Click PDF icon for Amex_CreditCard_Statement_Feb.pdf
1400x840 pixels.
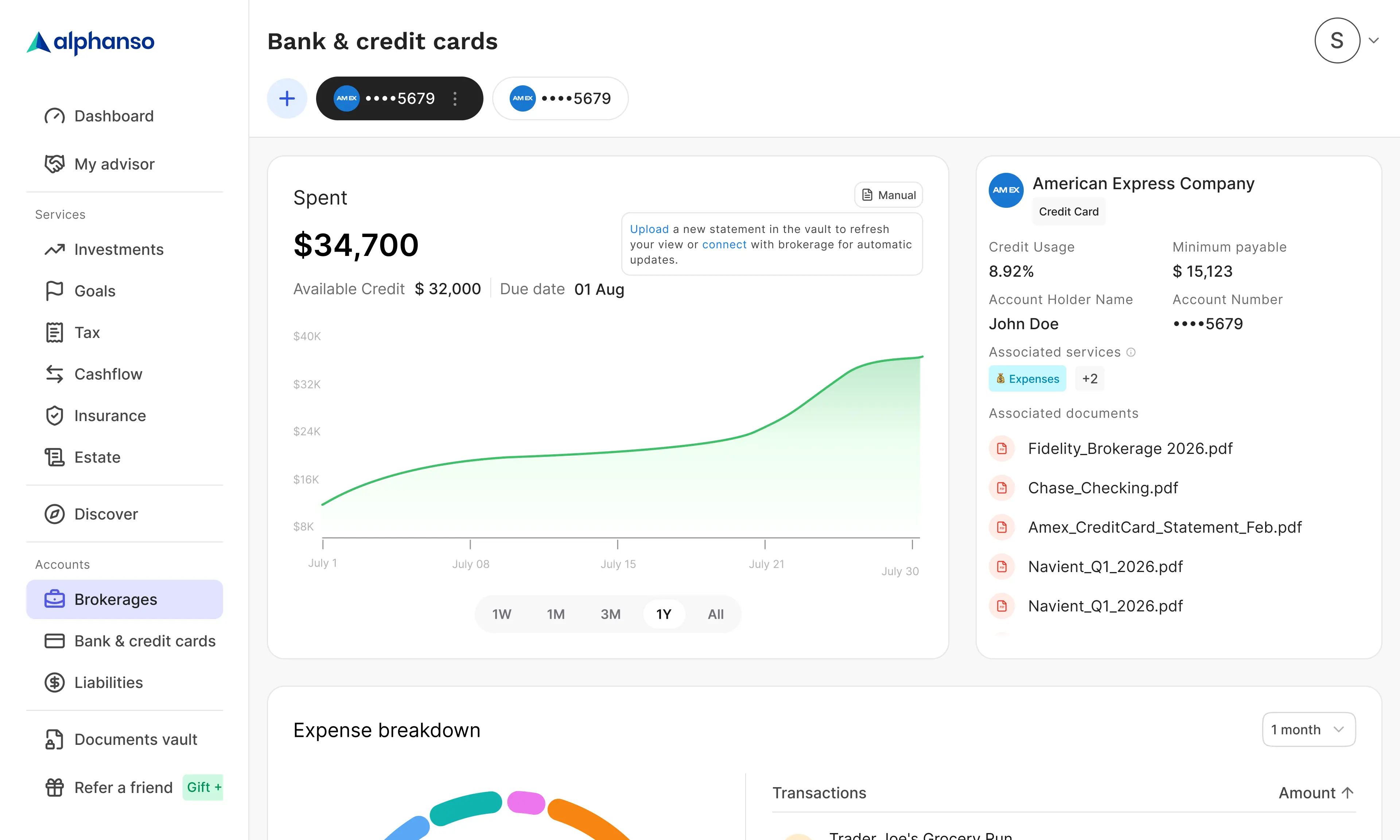(x=1002, y=527)
